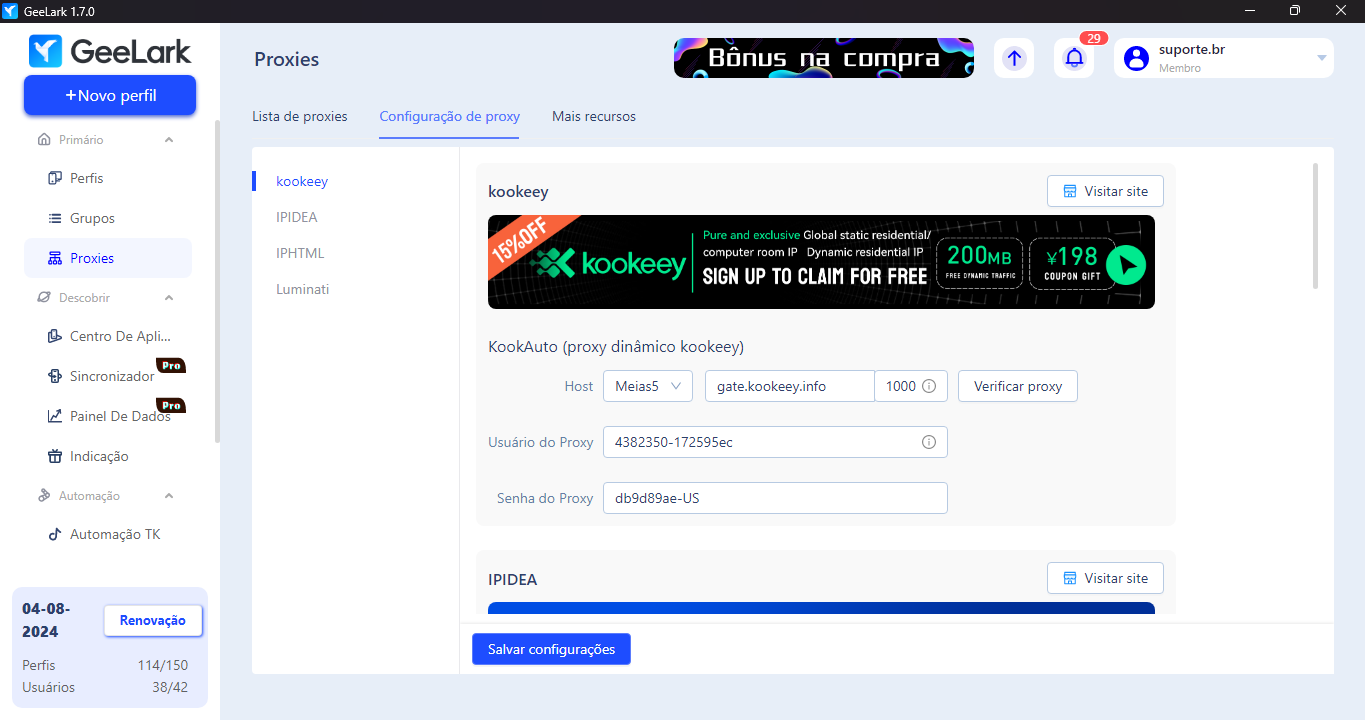Click the 04-08-2024 expiry date

46,620
